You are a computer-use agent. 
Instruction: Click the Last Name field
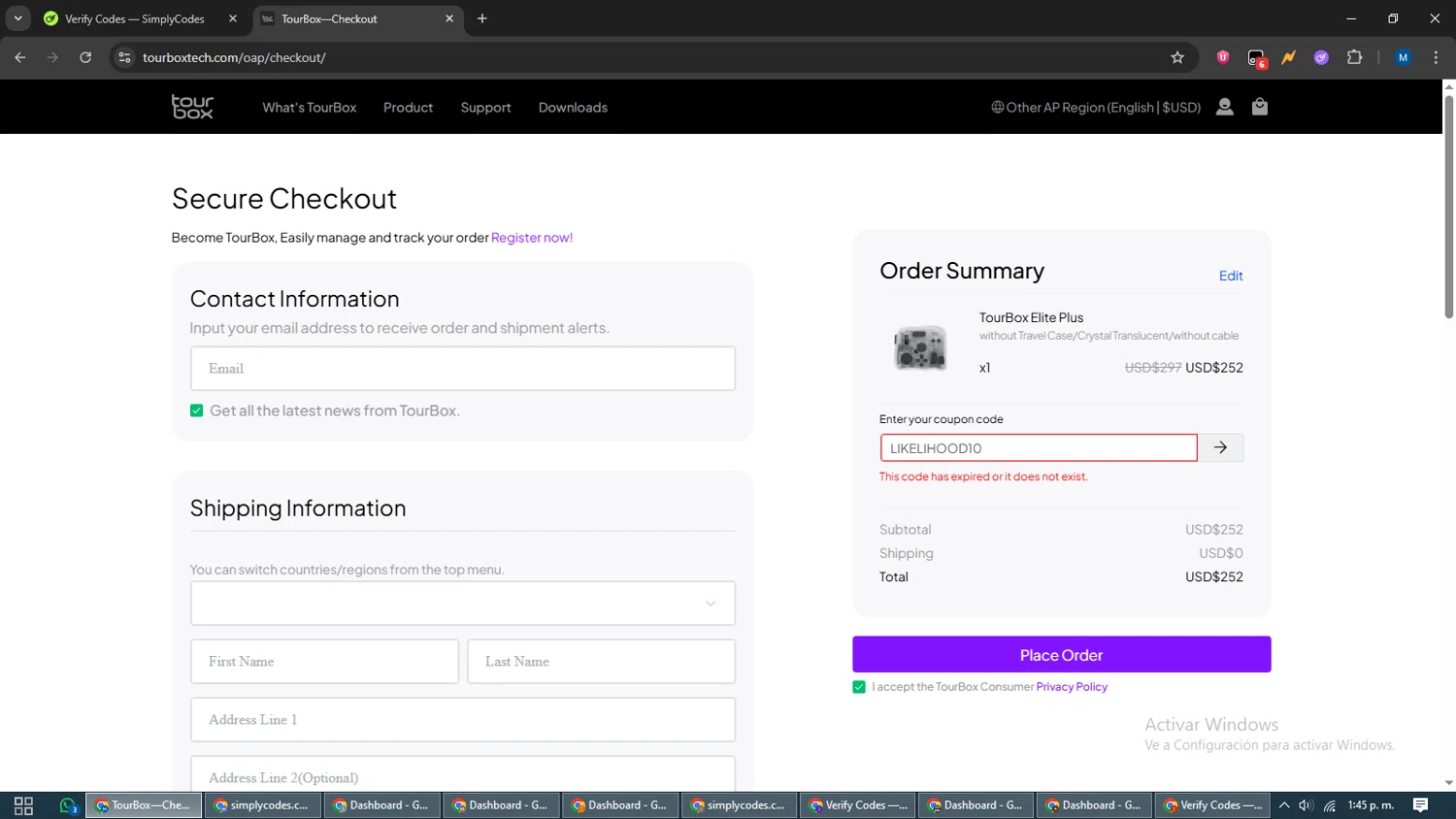point(601,662)
